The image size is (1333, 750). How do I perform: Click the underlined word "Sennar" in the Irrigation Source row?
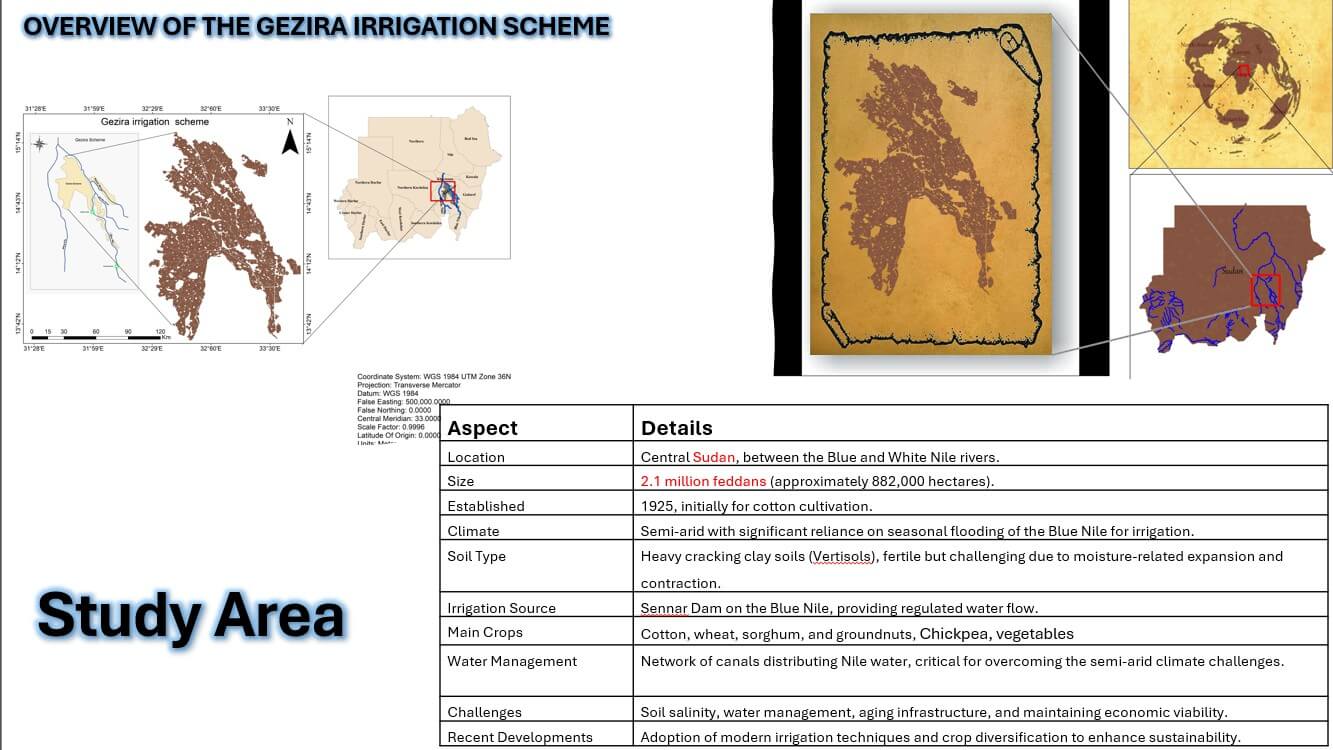[x=663, y=608]
